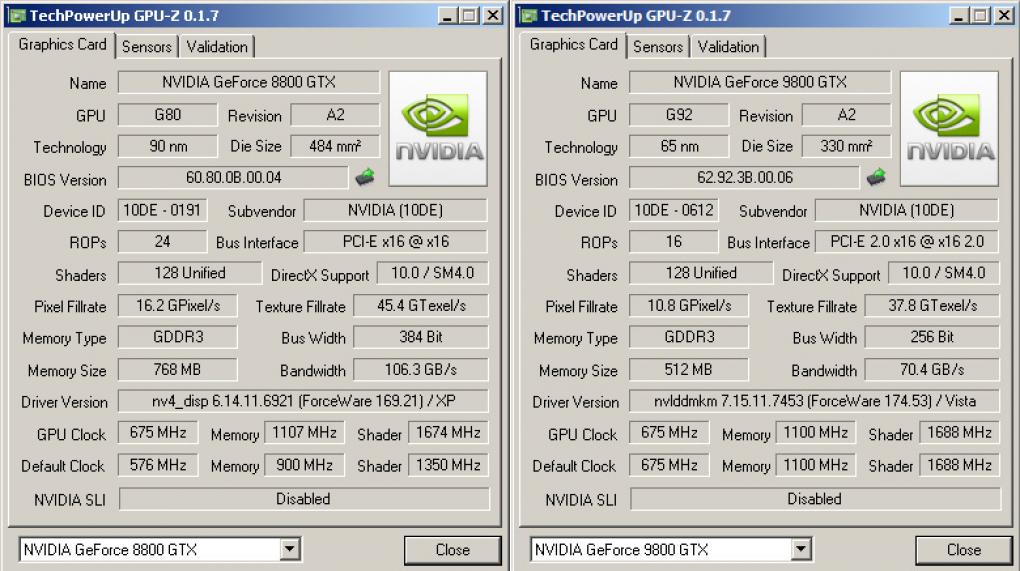Screen dimensions: 1020x571
Task: Click BIOS Version value 62.92.3B.00.06
Action: pos(744,178)
